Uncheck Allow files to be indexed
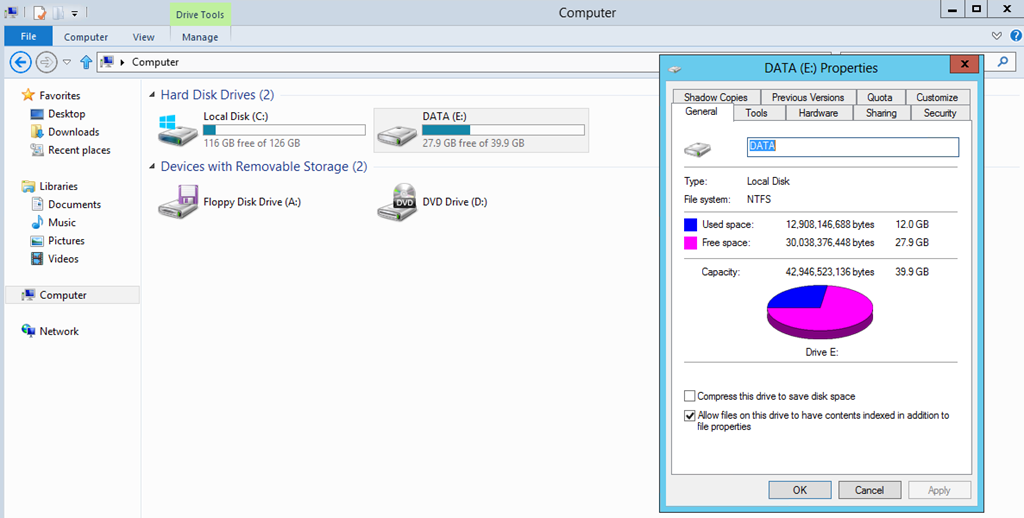The width and height of the screenshot is (1024, 518). click(690, 415)
